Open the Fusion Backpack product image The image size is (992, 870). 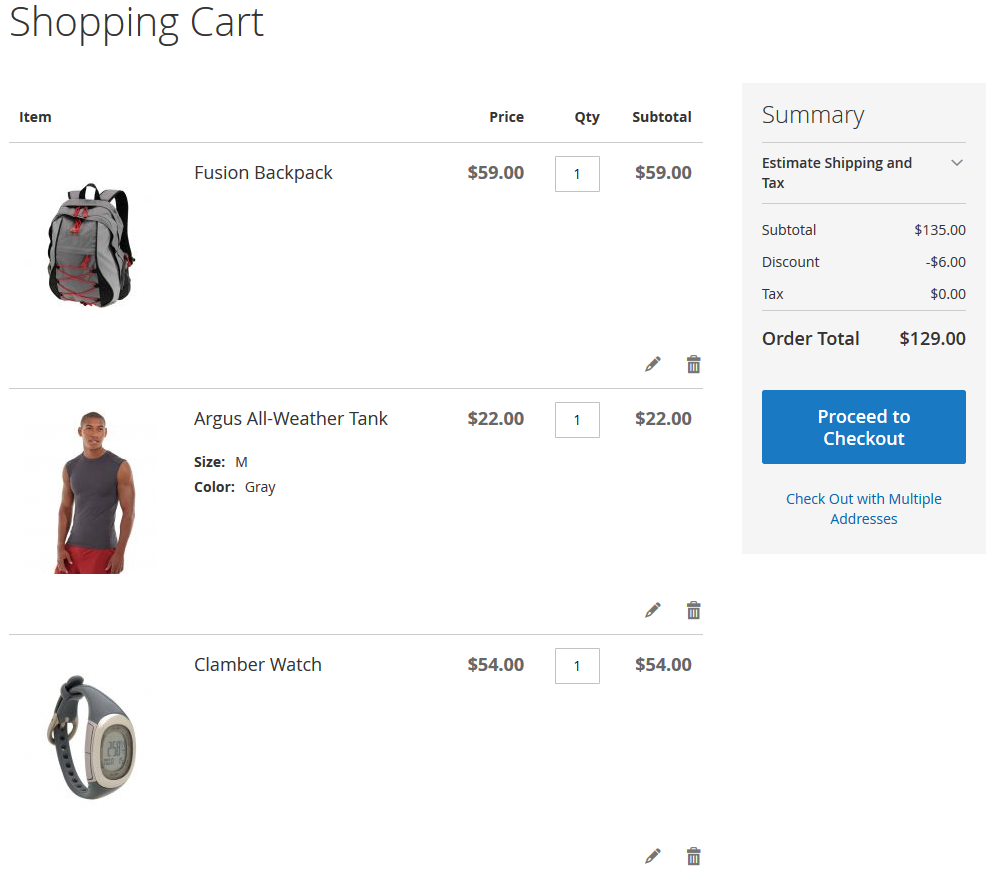91,245
